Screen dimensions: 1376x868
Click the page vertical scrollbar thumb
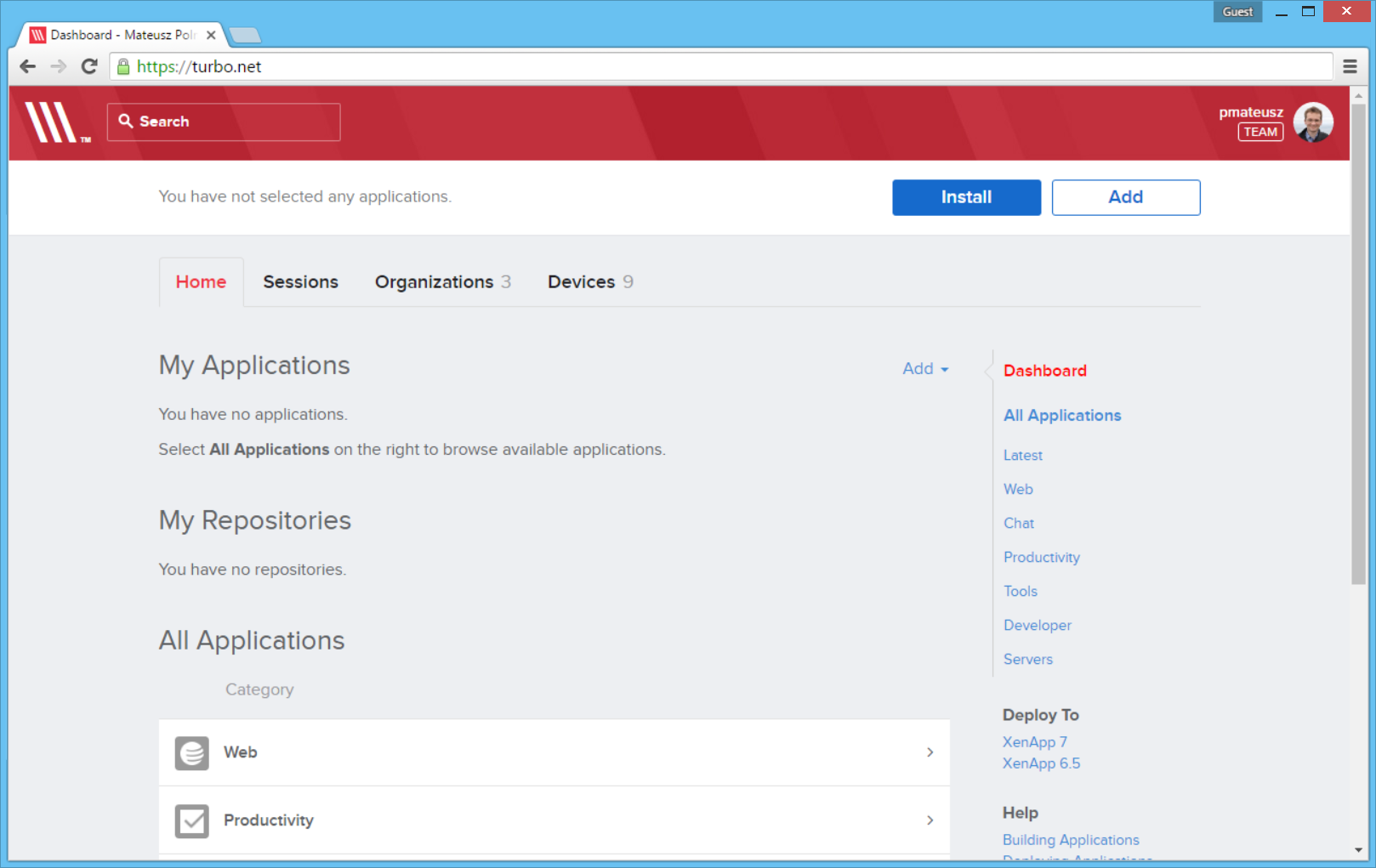coord(1358,344)
